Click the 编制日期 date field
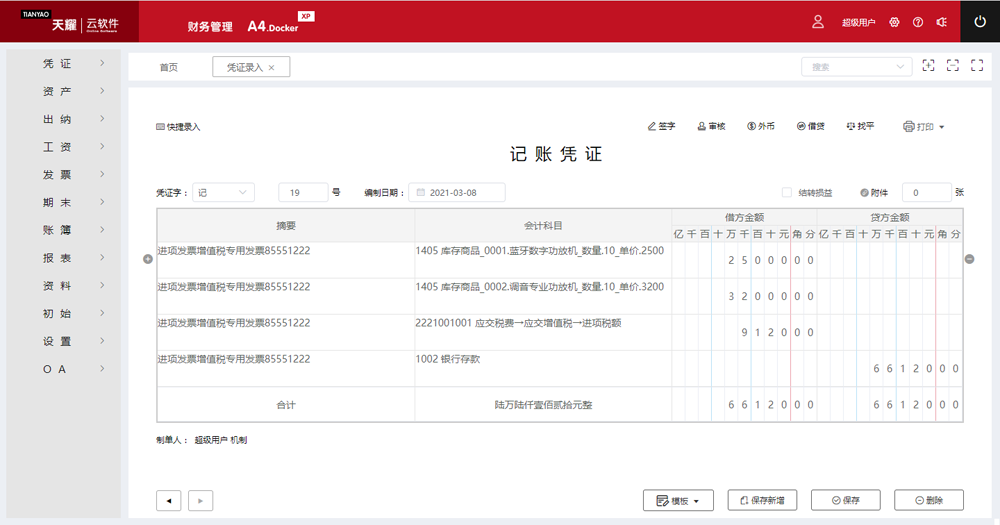 point(458,192)
